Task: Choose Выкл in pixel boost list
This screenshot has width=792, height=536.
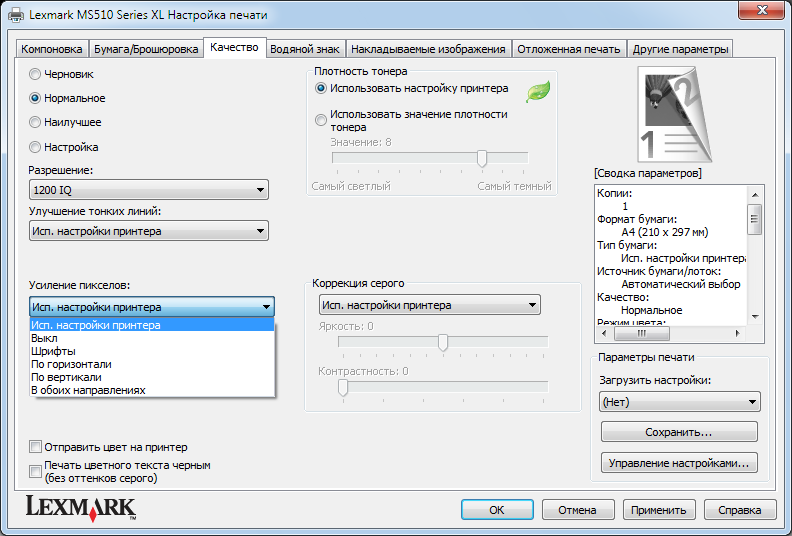Action: click(152, 338)
